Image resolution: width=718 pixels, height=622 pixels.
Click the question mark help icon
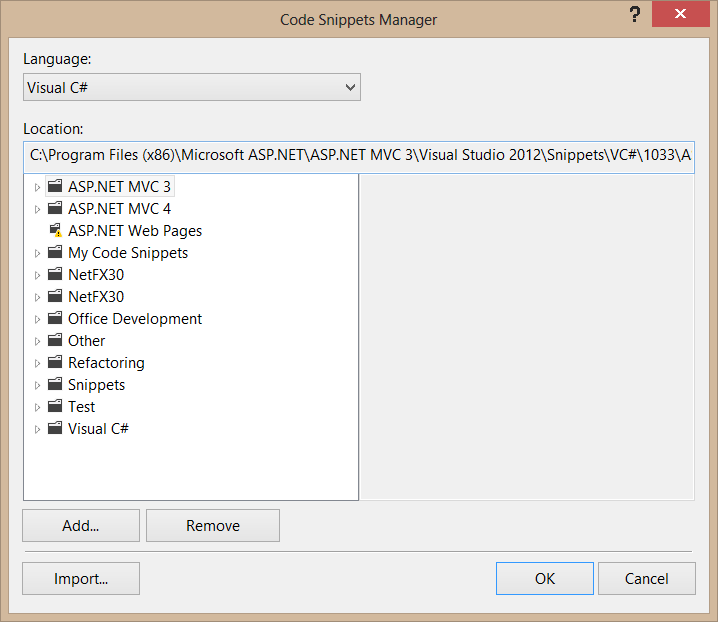click(634, 15)
